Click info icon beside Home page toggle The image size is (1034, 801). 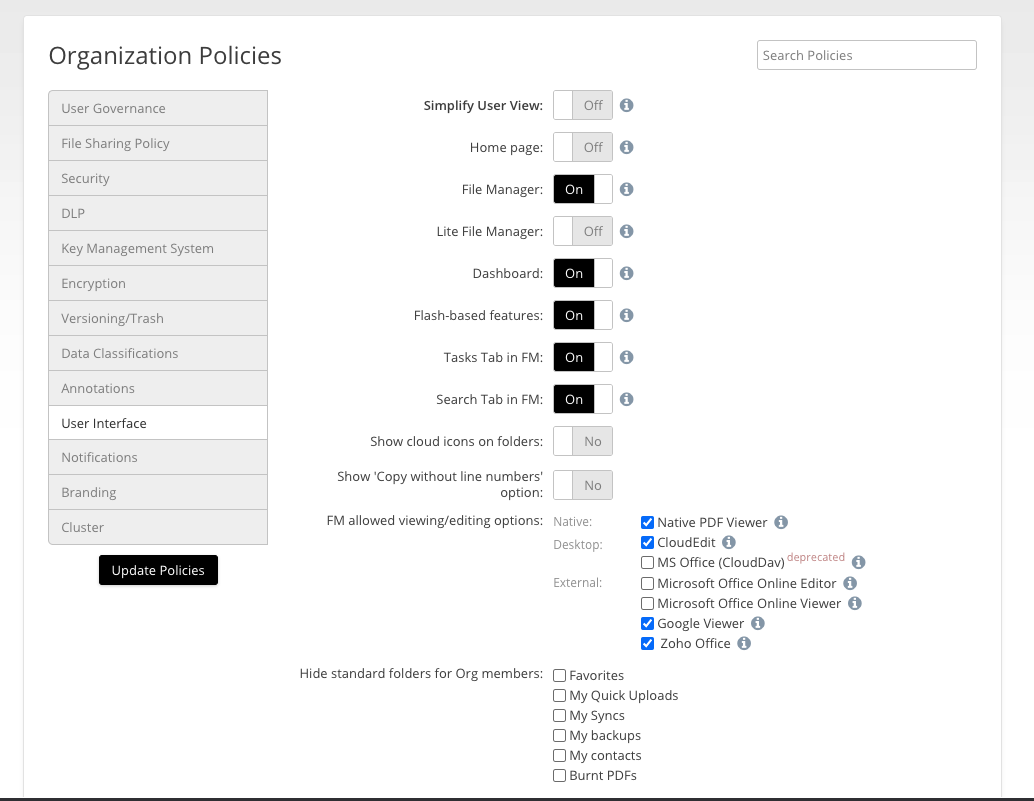[x=626, y=148]
